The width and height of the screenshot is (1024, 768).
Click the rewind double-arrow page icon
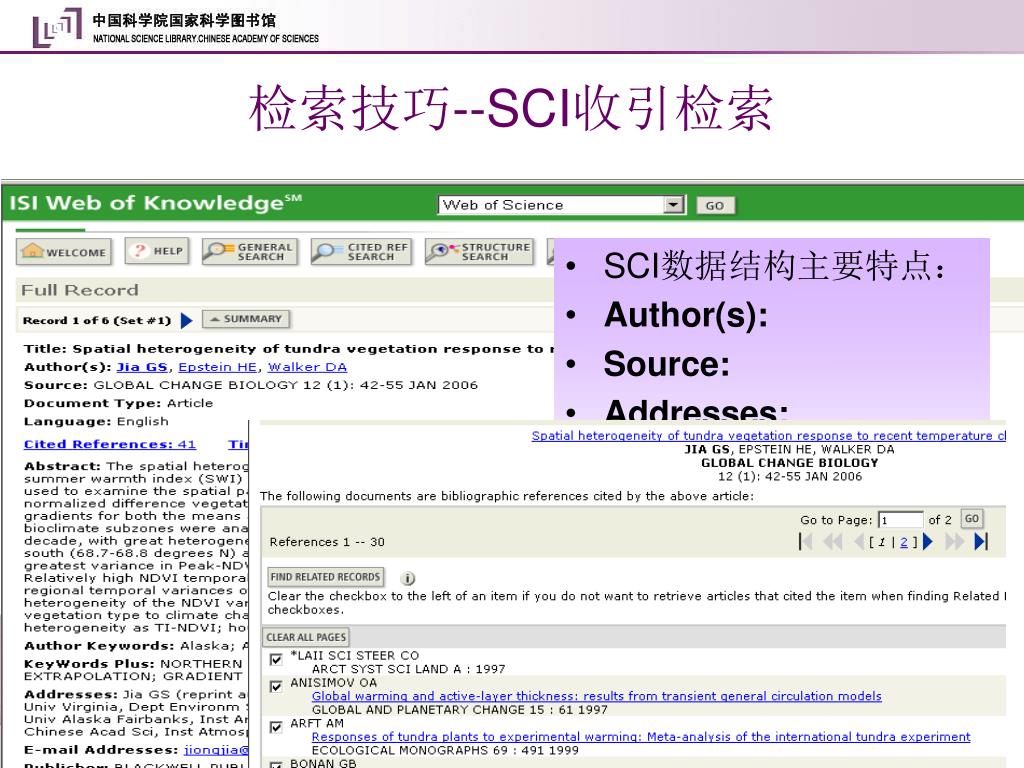[833, 541]
